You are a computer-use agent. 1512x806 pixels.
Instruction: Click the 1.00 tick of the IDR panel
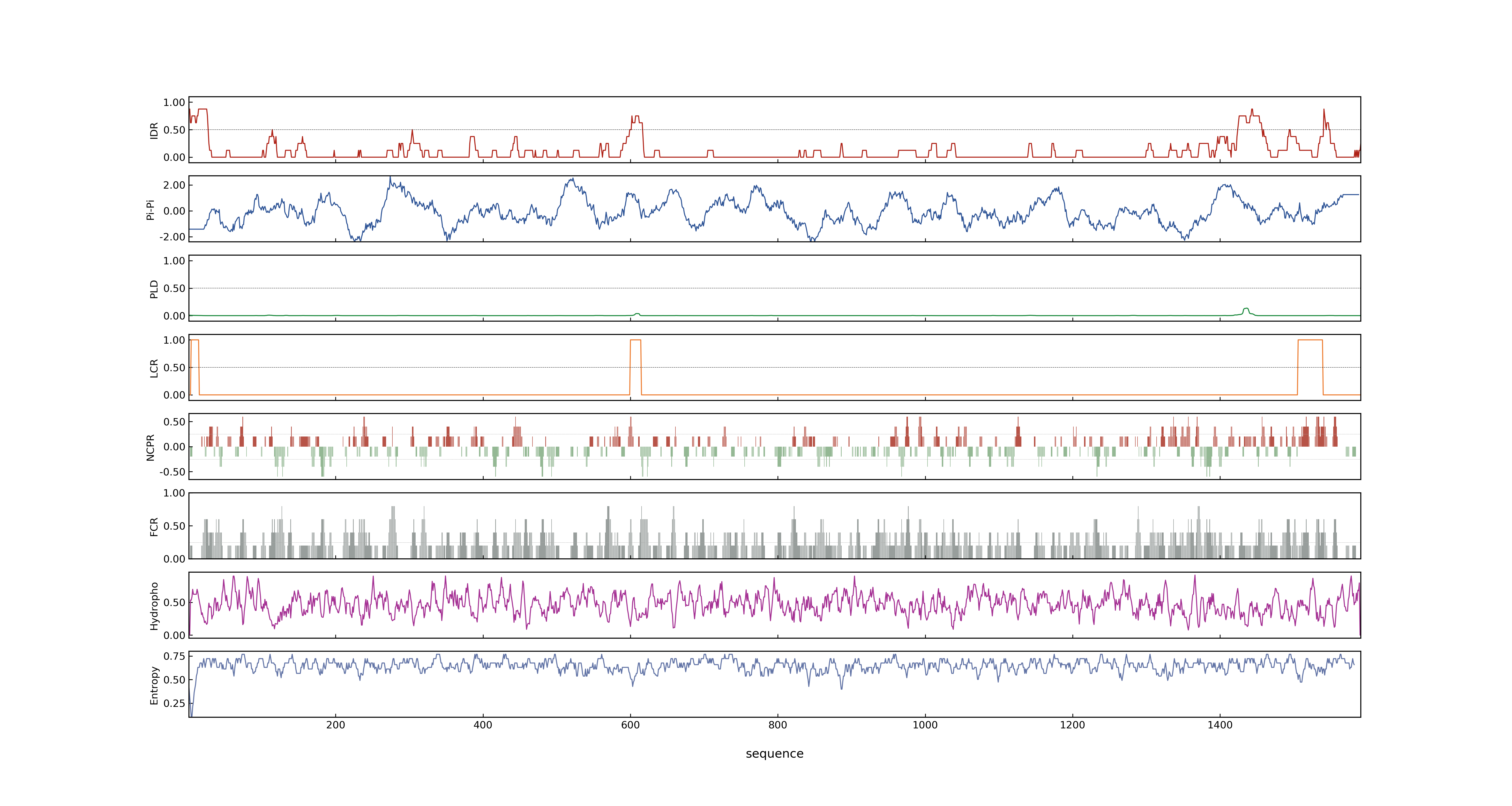point(174,103)
